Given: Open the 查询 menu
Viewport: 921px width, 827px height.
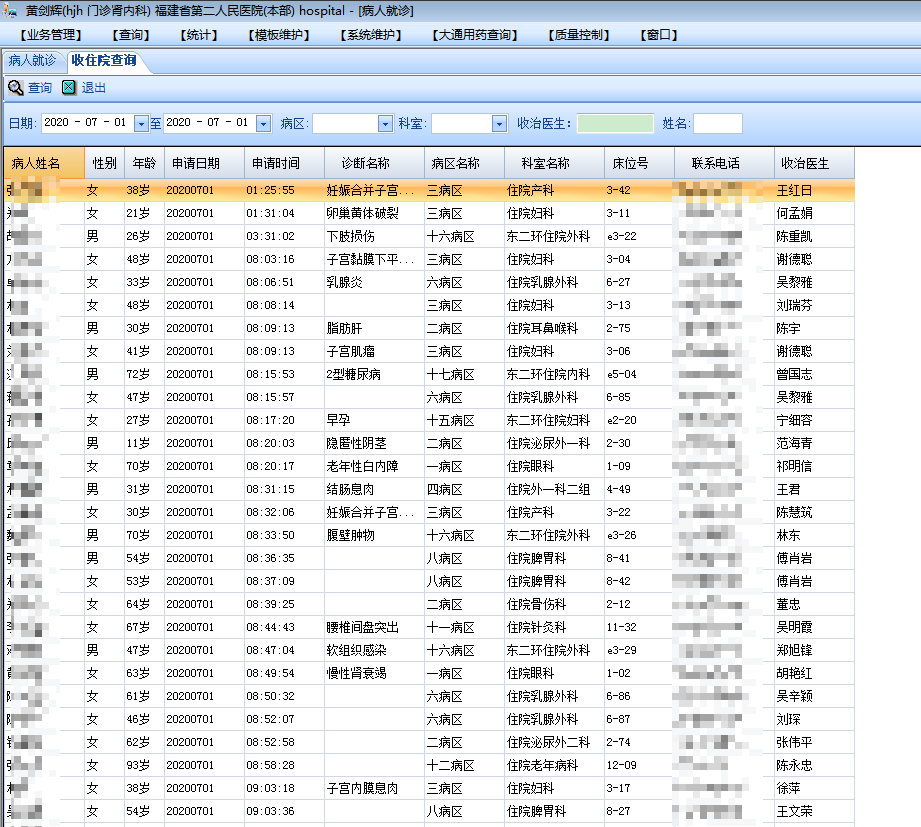Looking at the screenshot, I should pos(131,35).
